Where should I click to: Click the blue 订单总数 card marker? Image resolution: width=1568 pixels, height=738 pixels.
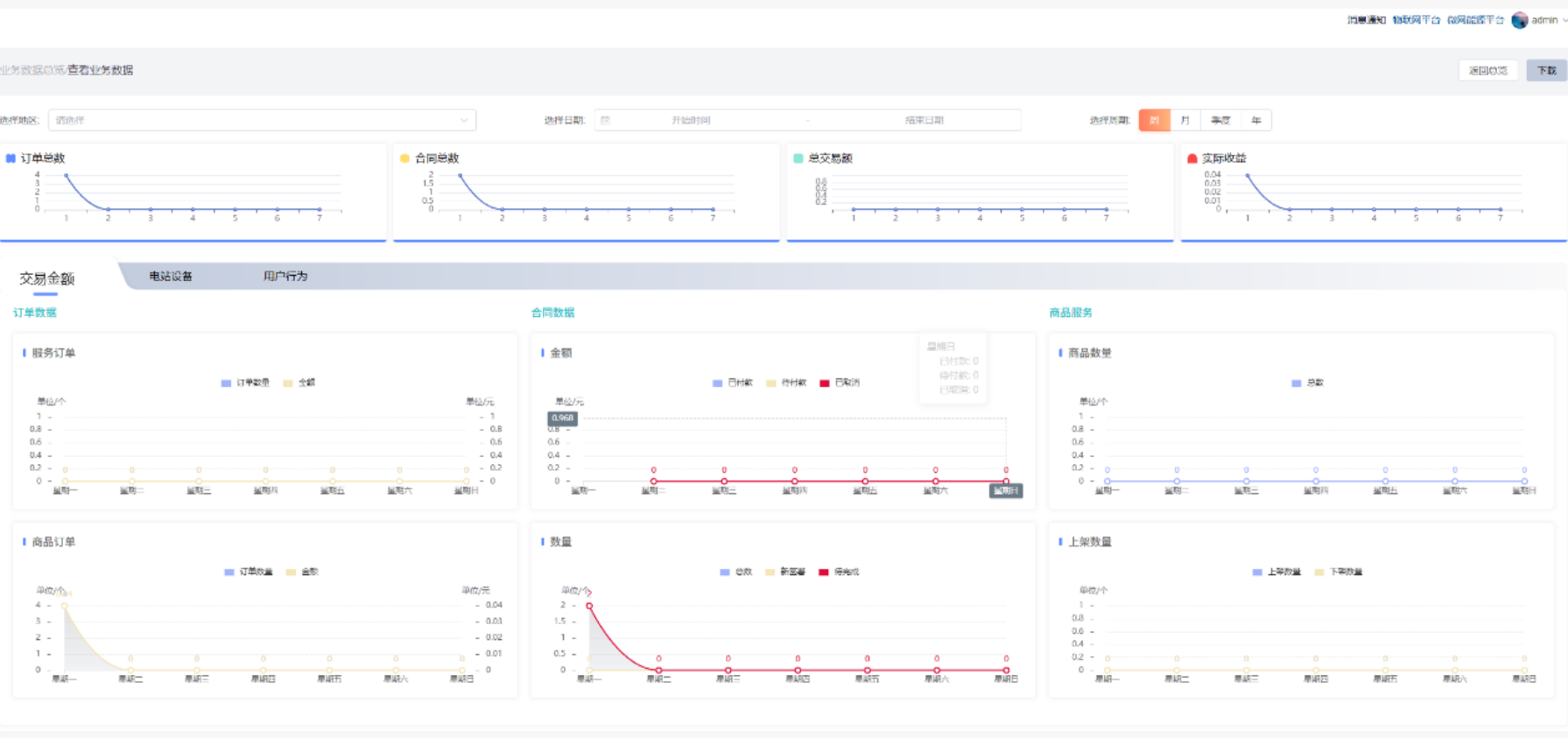11,158
